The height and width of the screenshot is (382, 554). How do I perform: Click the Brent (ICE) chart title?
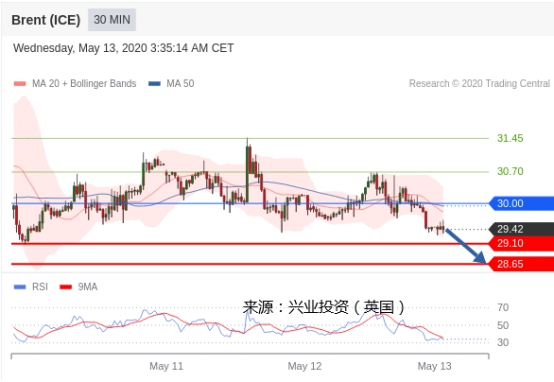[46, 20]
